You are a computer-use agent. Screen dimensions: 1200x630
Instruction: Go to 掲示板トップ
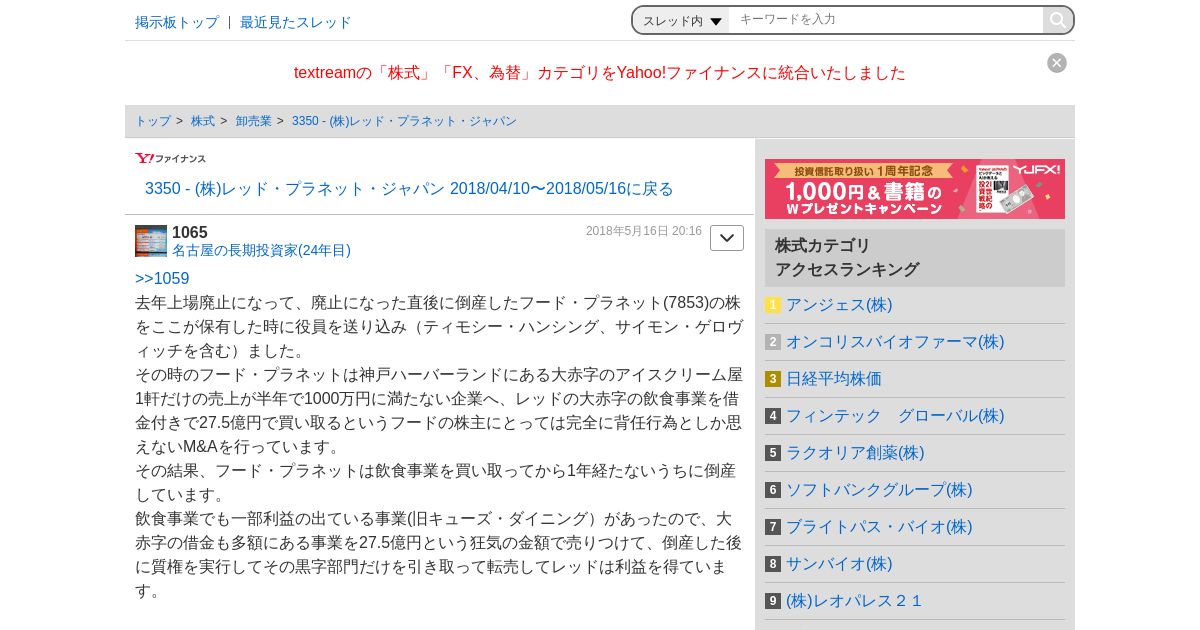[177, 22]
